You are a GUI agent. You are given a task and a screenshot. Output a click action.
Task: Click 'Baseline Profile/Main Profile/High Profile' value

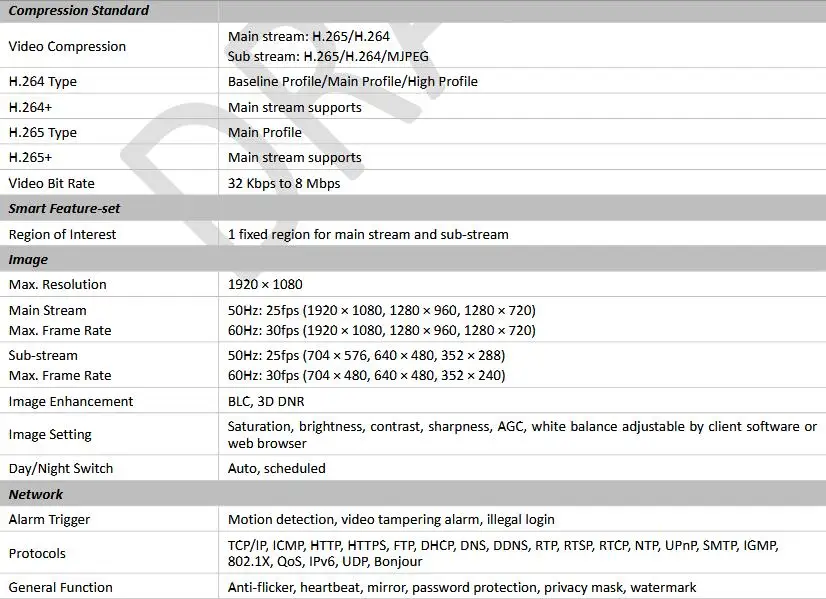click(x=353, y=82)
